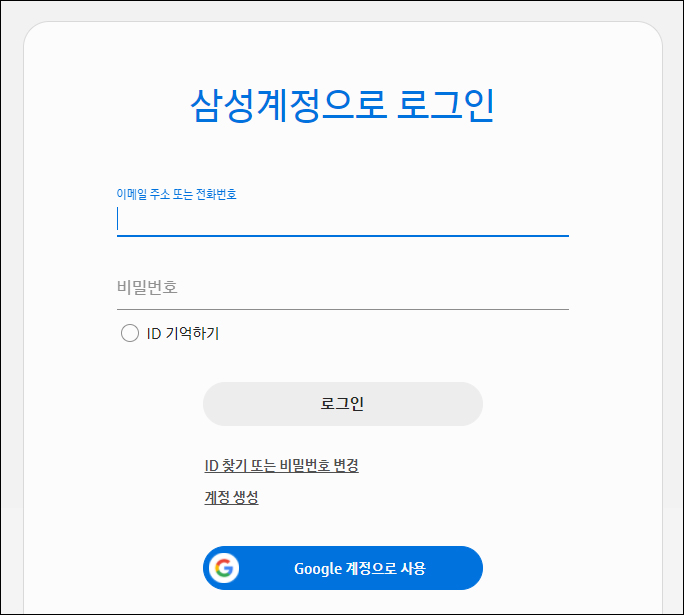Click the 삼성계정으로 로그인 heading

click(342, 105)
